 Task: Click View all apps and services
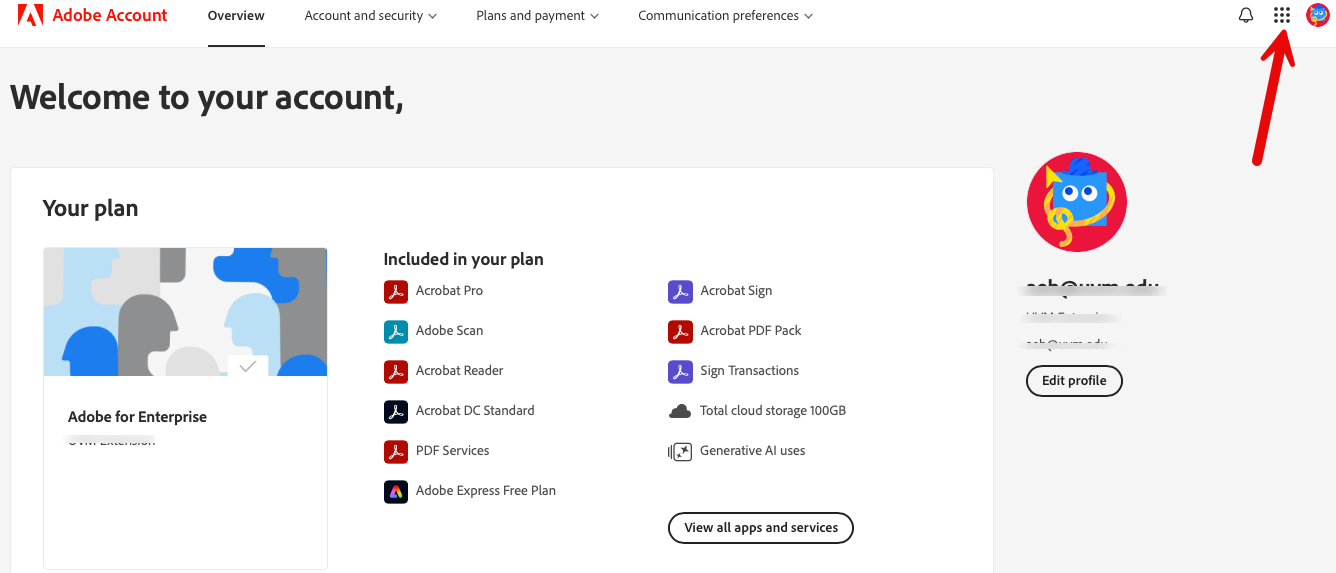pyautogui.click(x=761, y=528)
